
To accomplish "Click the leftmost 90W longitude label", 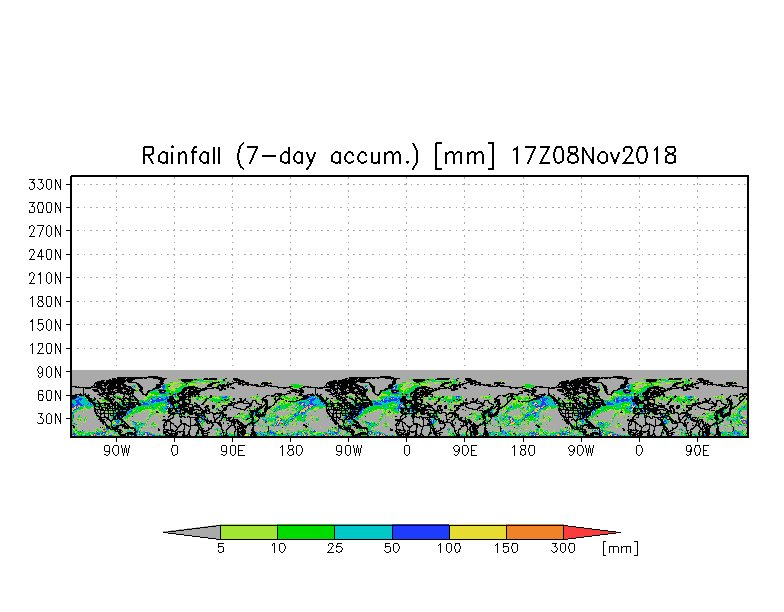I will click(x=116, y=451).
